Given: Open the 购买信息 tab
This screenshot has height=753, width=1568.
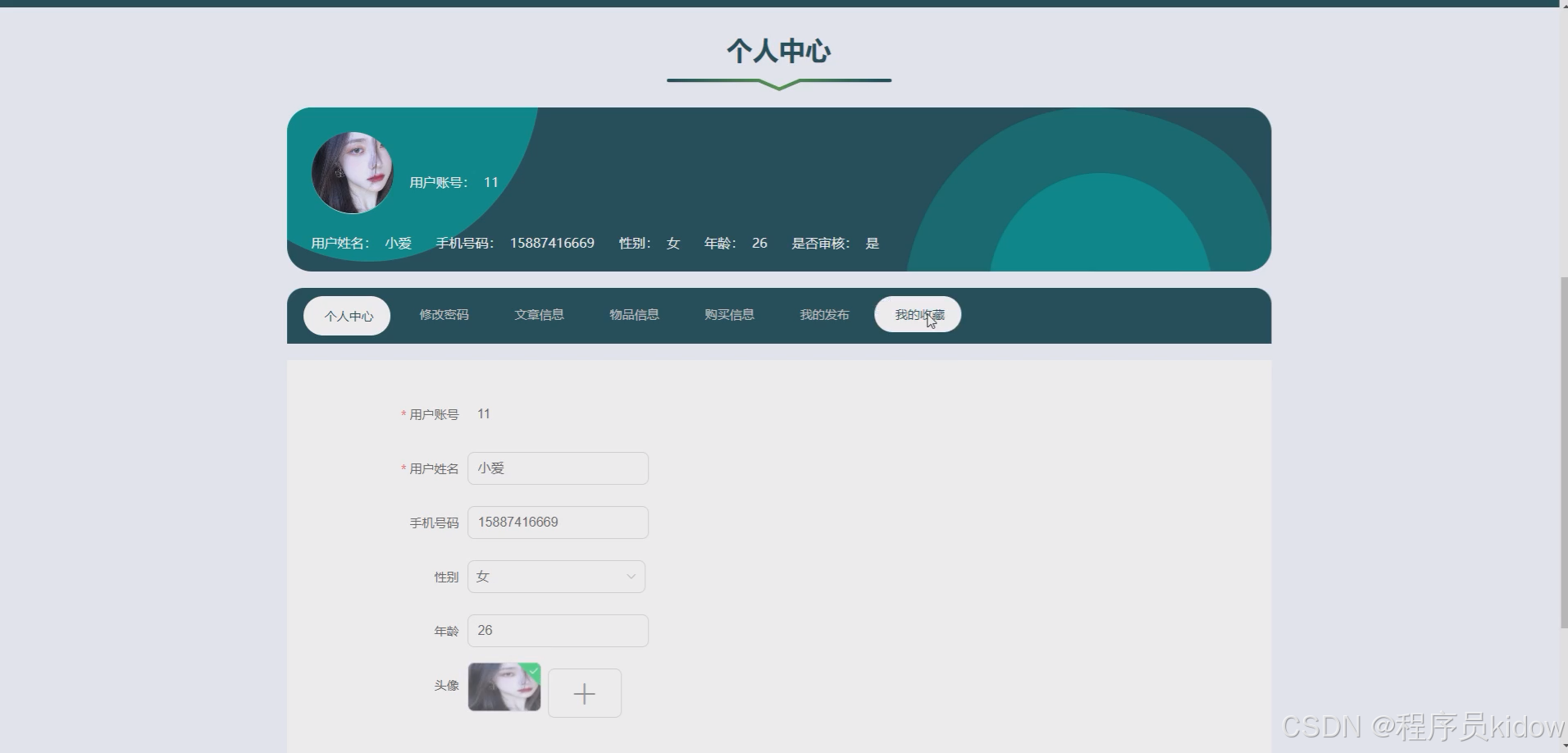Looking at the screenshot, I should coord(729,314).
